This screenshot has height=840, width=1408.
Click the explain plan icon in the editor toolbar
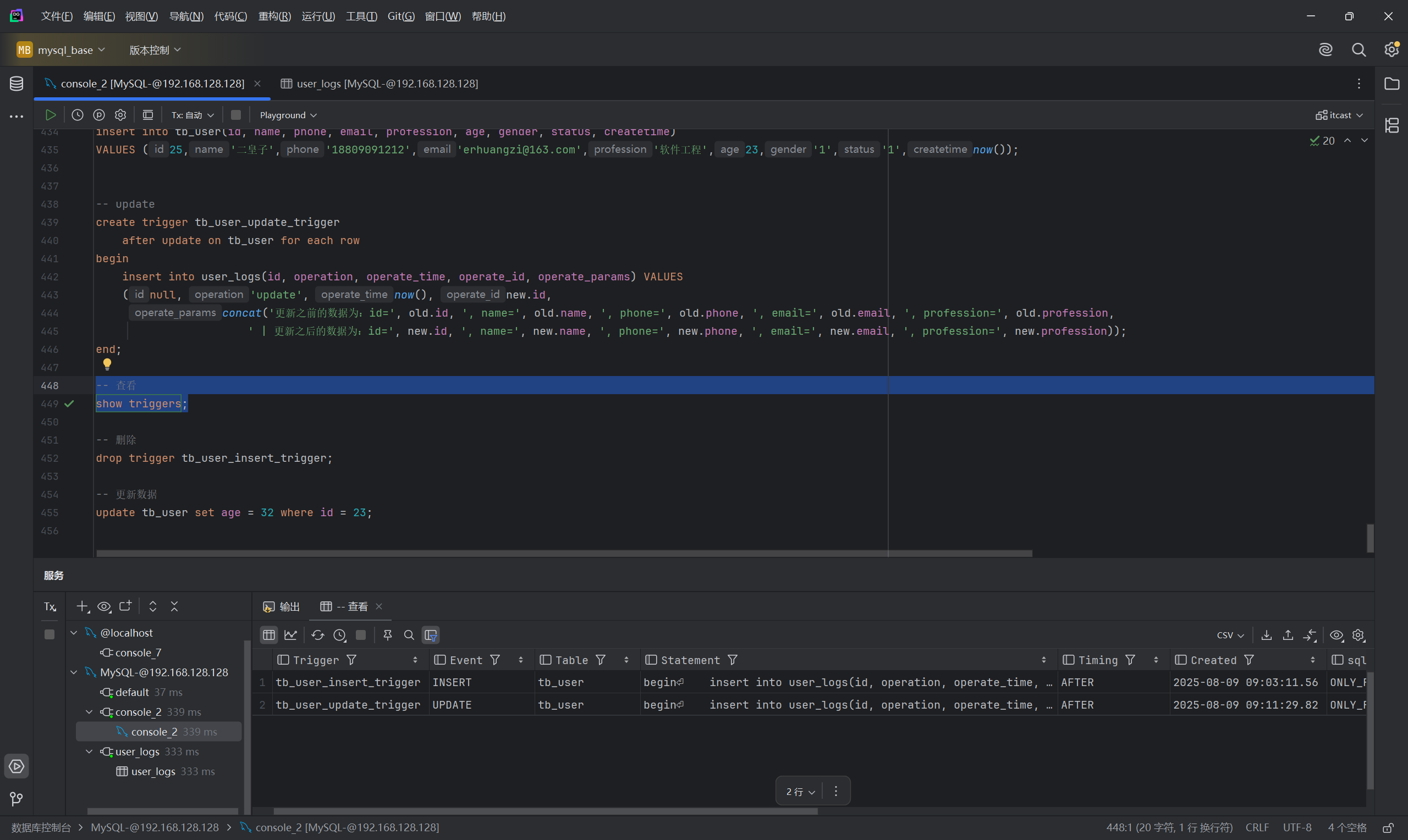[99, 115]
